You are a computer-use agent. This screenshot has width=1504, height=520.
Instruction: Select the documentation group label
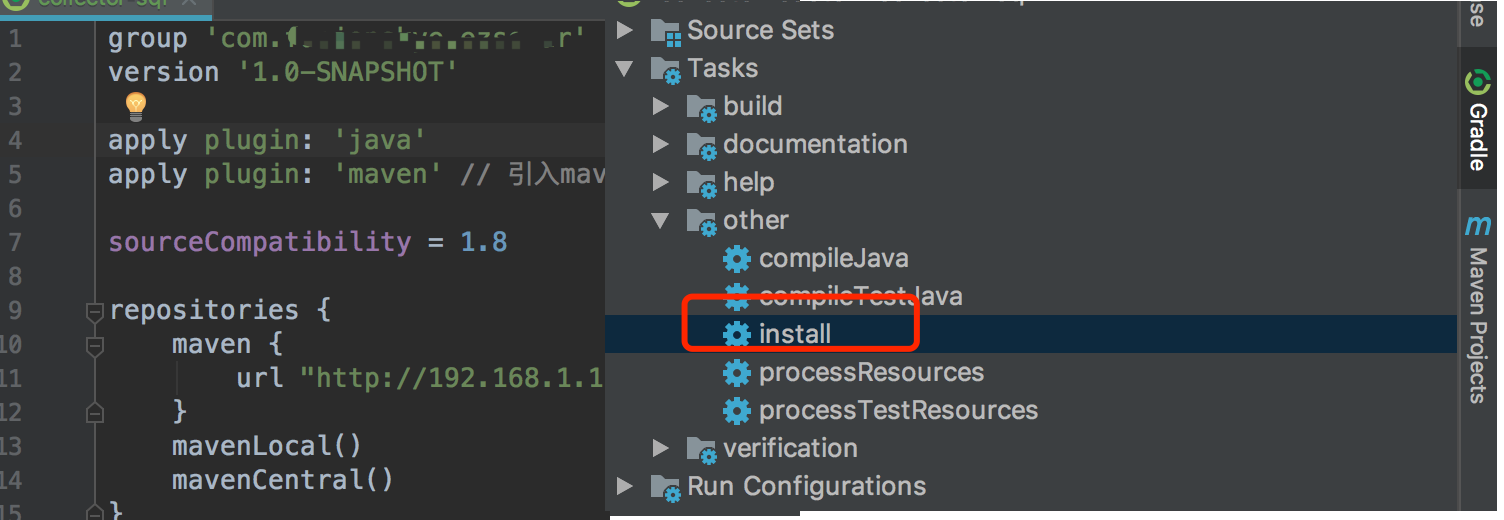click(816, 144)
